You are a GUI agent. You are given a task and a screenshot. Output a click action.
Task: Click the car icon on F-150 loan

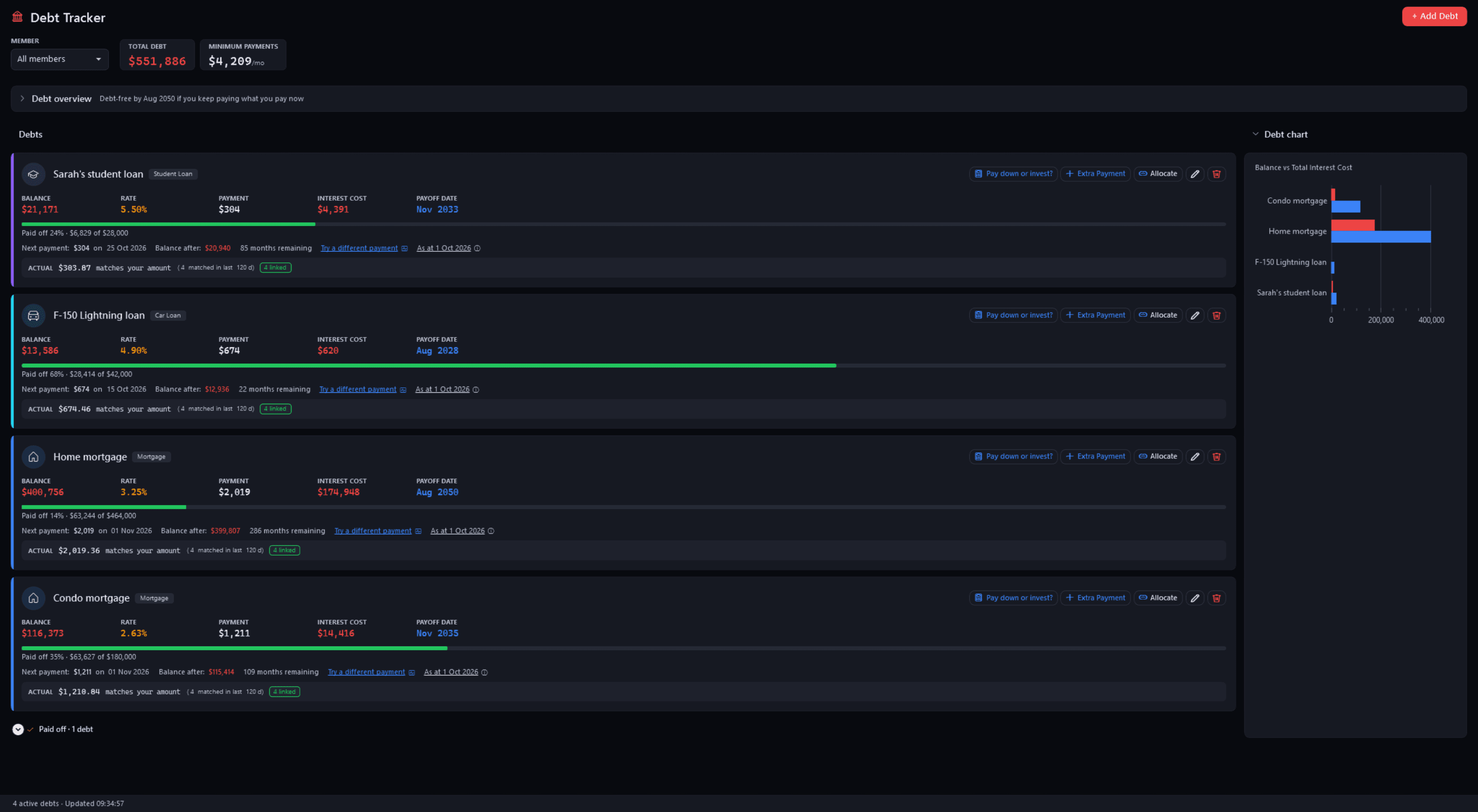tap(33, 316)
